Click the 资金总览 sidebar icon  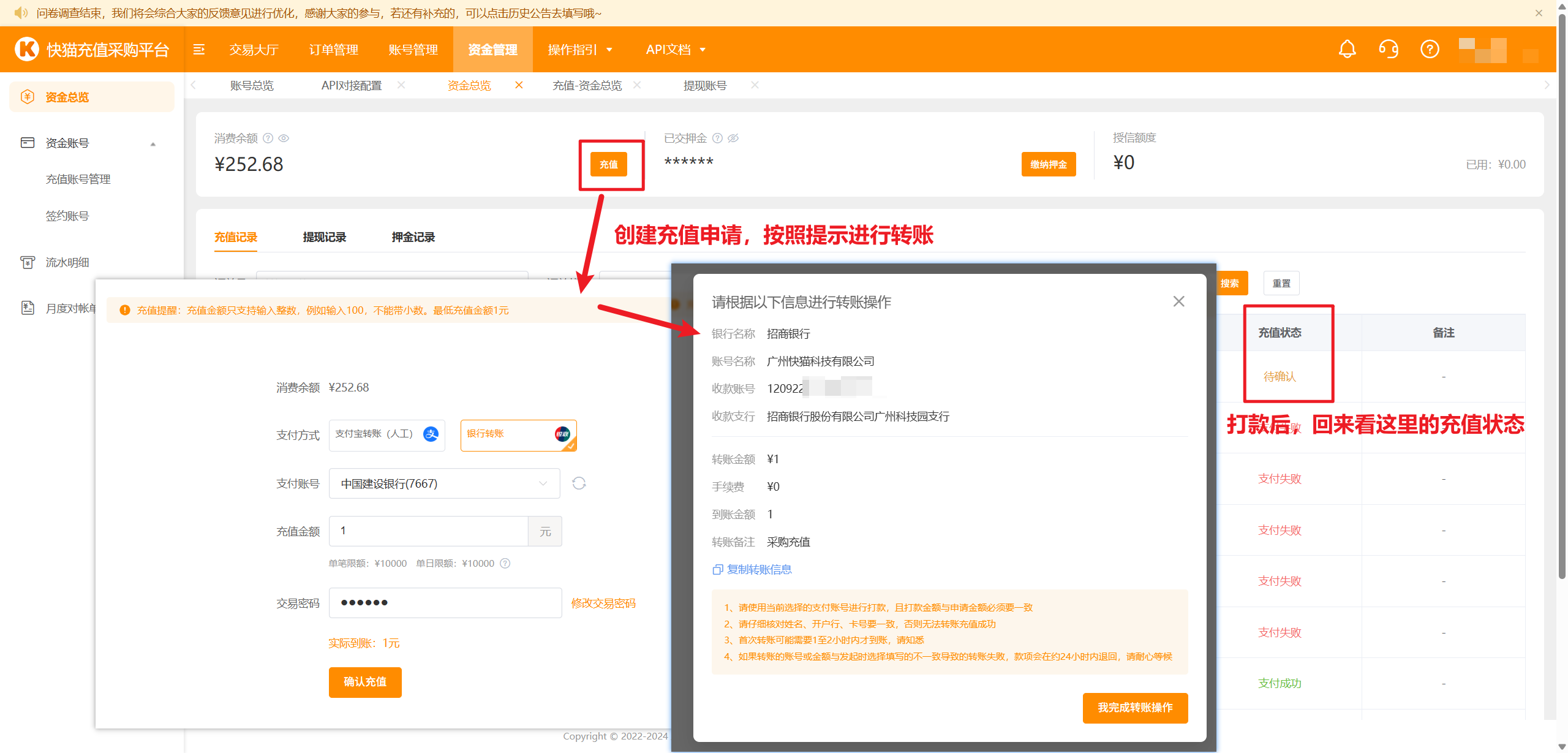(x=28, y=97)
